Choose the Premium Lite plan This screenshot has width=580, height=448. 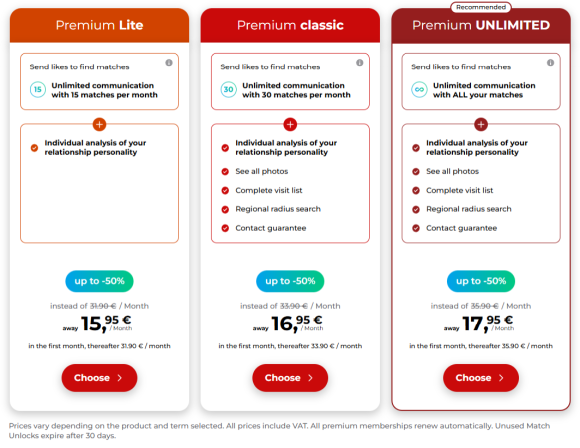pos(99,378)
